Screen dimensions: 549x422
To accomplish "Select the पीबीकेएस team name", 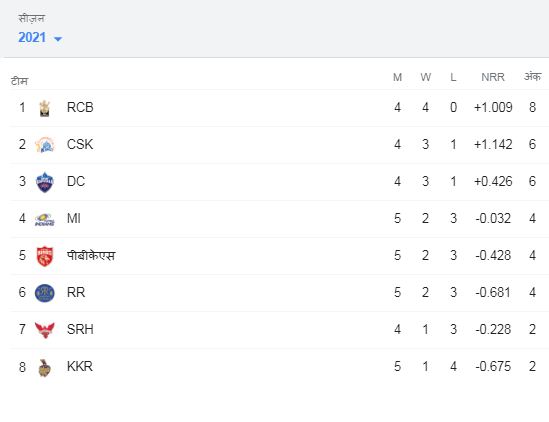I will (91, 255).
